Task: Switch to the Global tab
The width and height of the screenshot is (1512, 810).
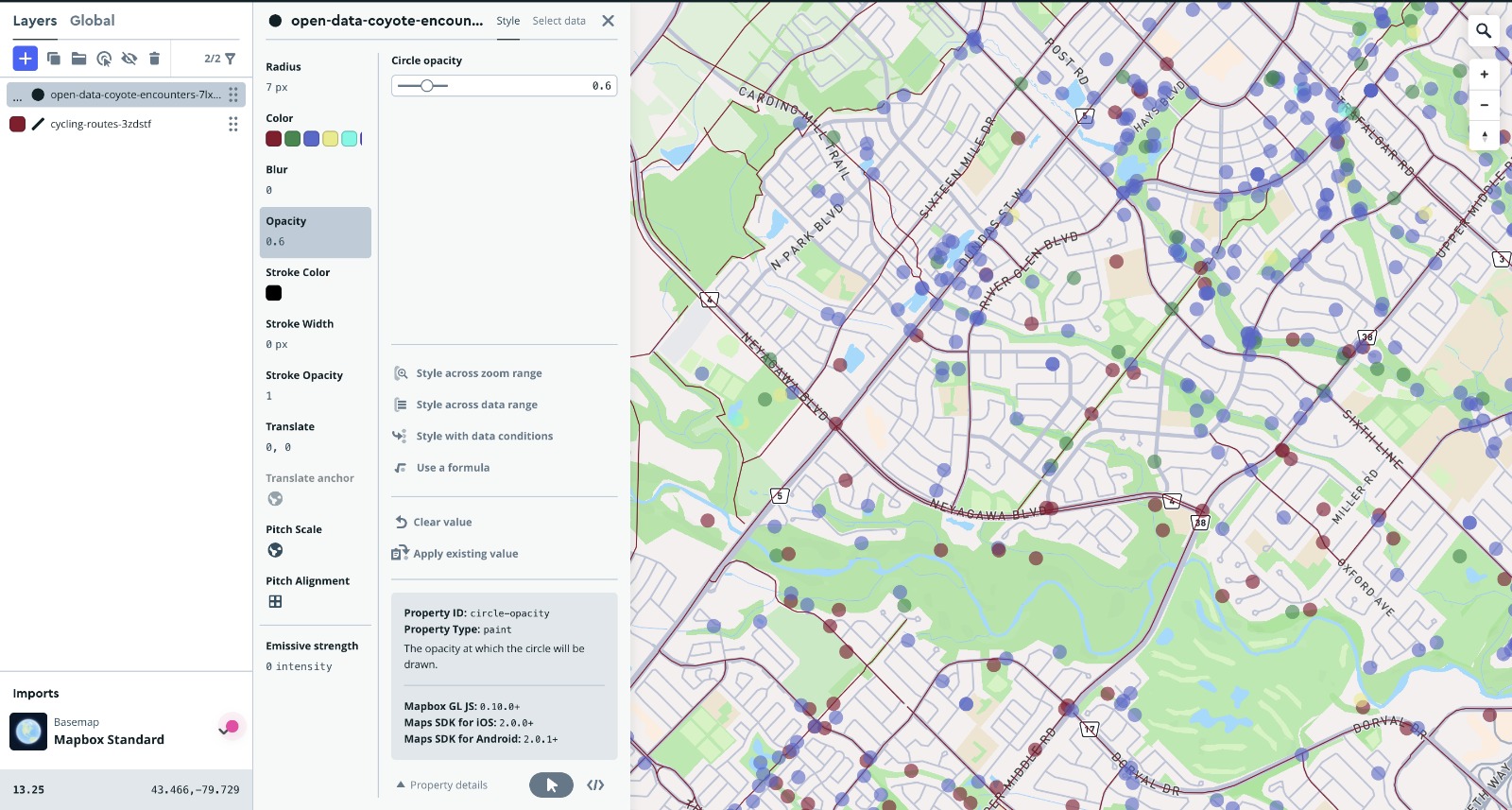Action: pyautogui.click(x=92, y=21)
